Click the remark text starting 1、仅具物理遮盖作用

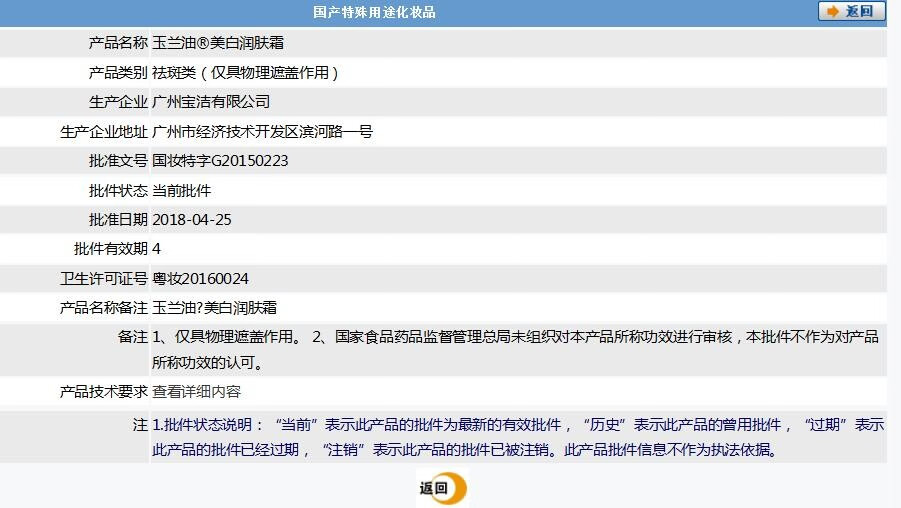[515, 349]
